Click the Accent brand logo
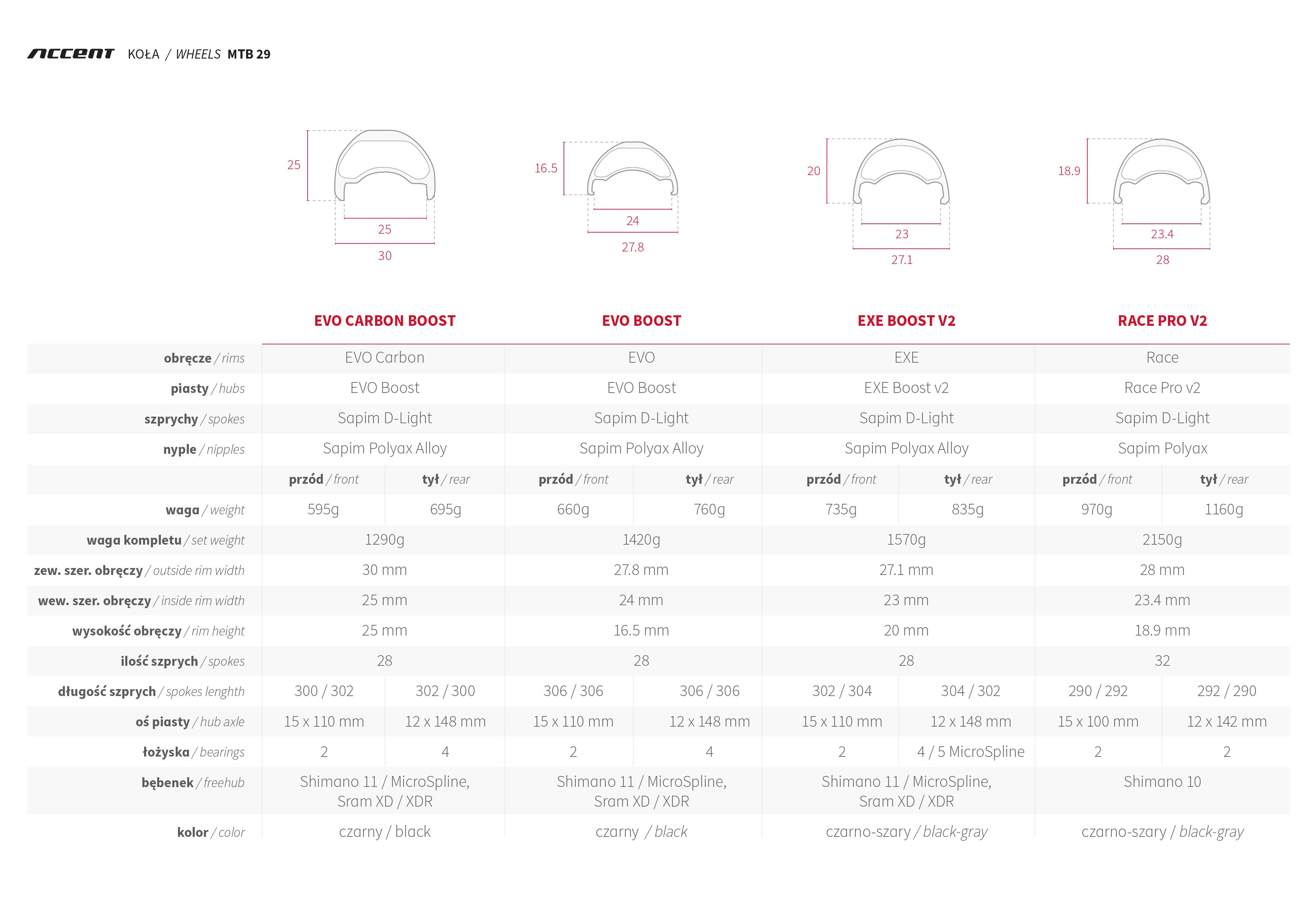This screenshot has width=1316, height=904. pyautogui.click(x=71, y=54)
